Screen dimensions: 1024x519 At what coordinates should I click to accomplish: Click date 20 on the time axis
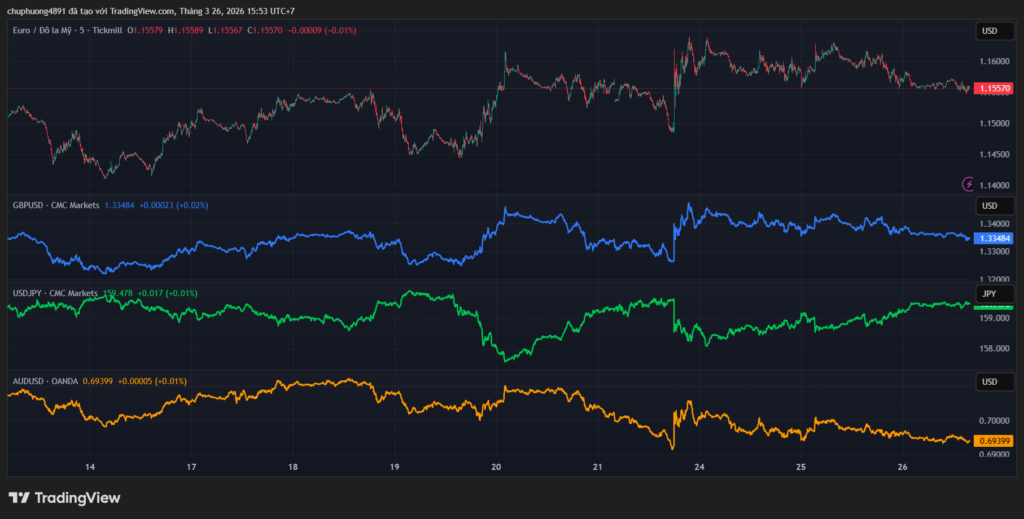tap(497, 467)
